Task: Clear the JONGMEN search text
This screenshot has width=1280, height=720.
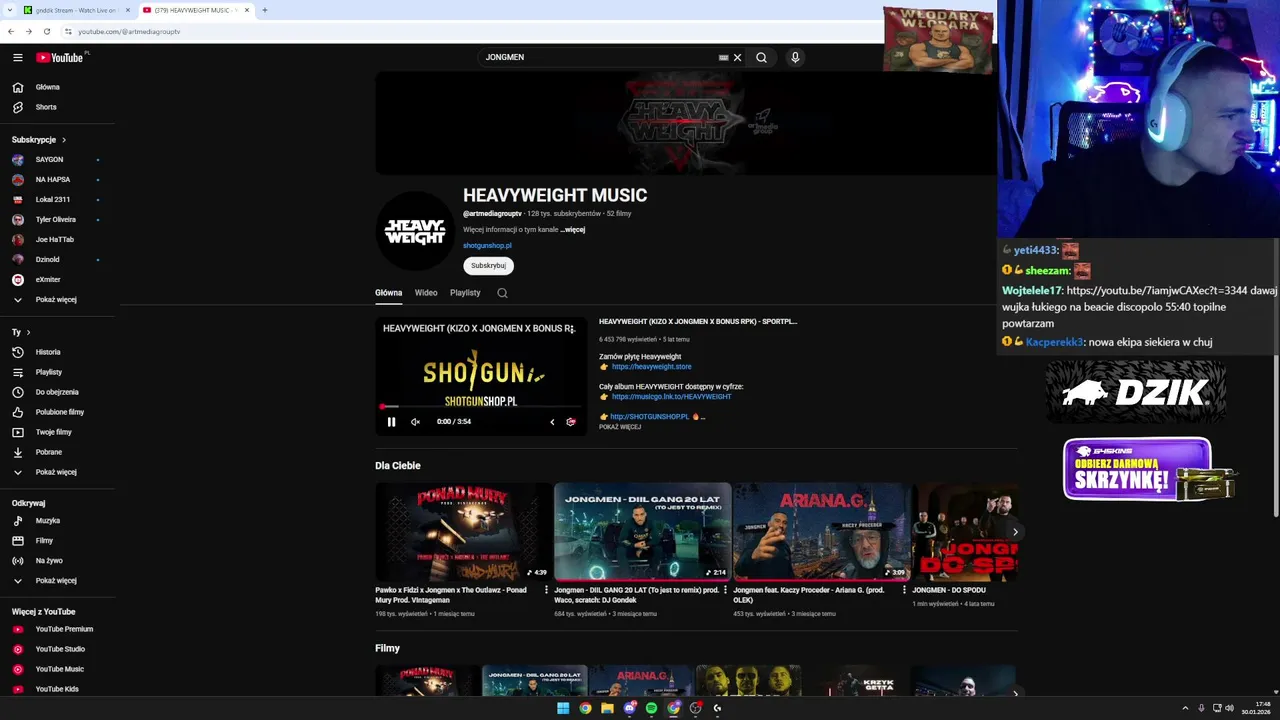Action: [x=738, y=58]
